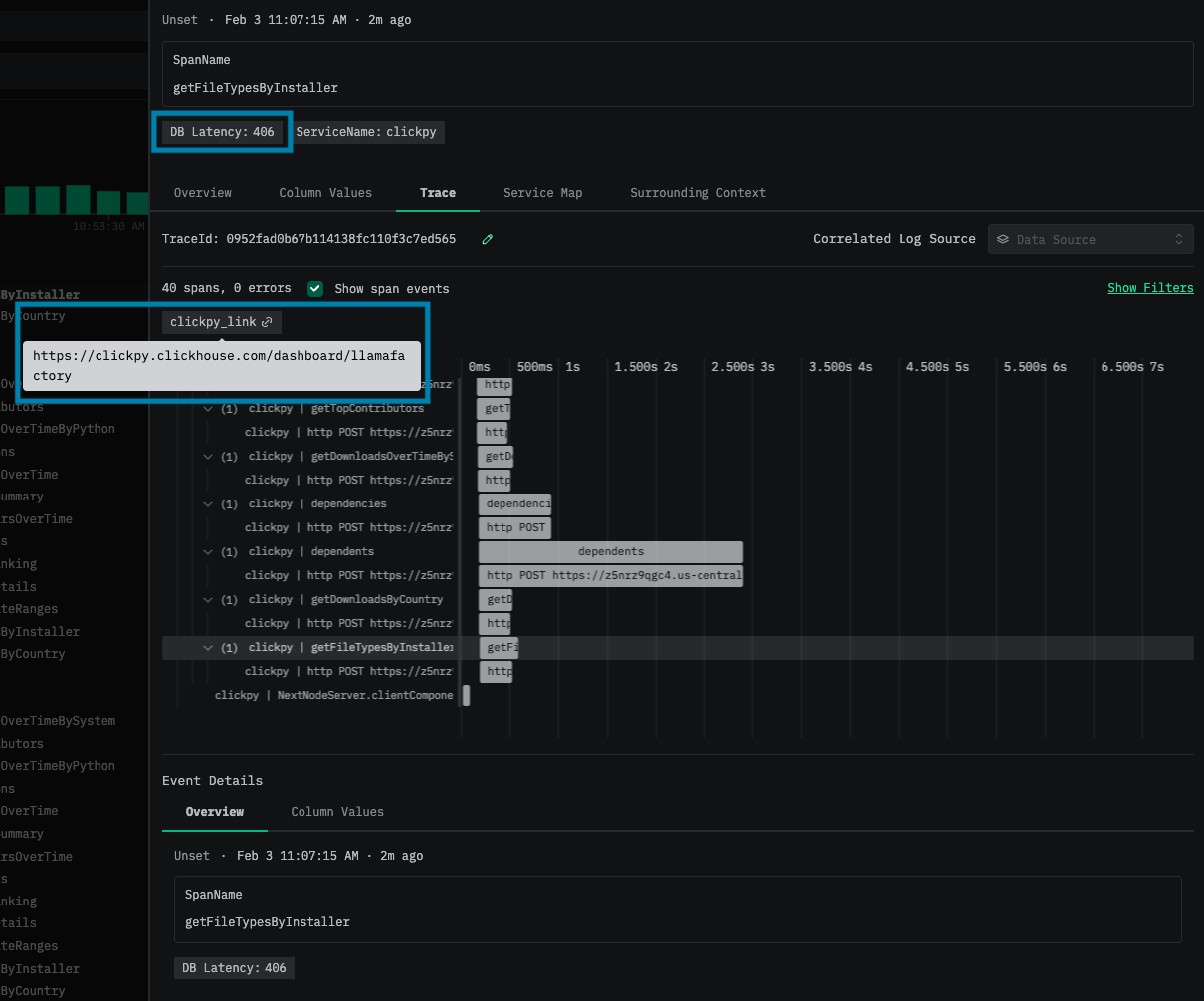The image size is (1204, 1001).
Task: Collapse the getDownloadsByCountry span chevron
Action: tap(208, 599)
